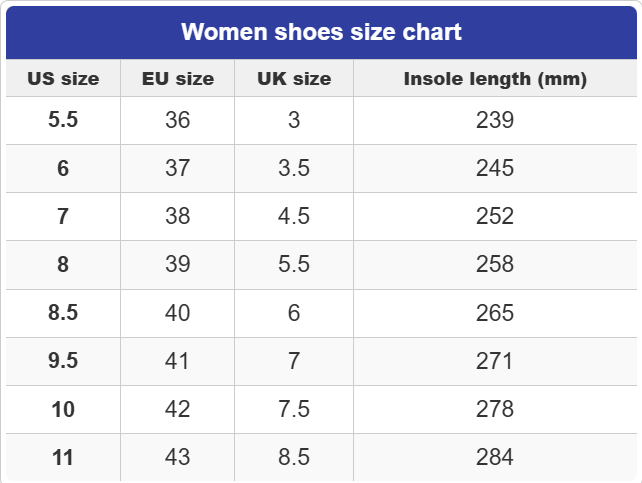Select the UK size 7.5 cell
This screenshot has width=642, height=483.
tap(294, 409)
